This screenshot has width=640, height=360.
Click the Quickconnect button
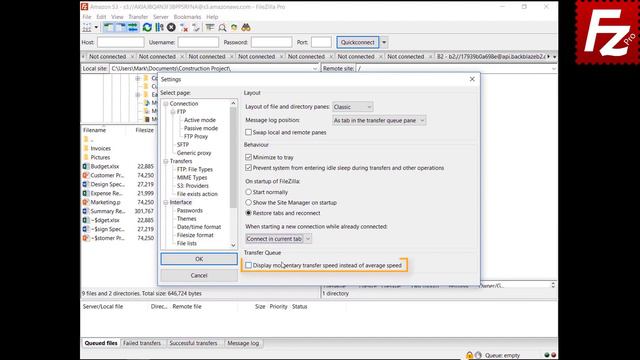[x=358, y=42]
